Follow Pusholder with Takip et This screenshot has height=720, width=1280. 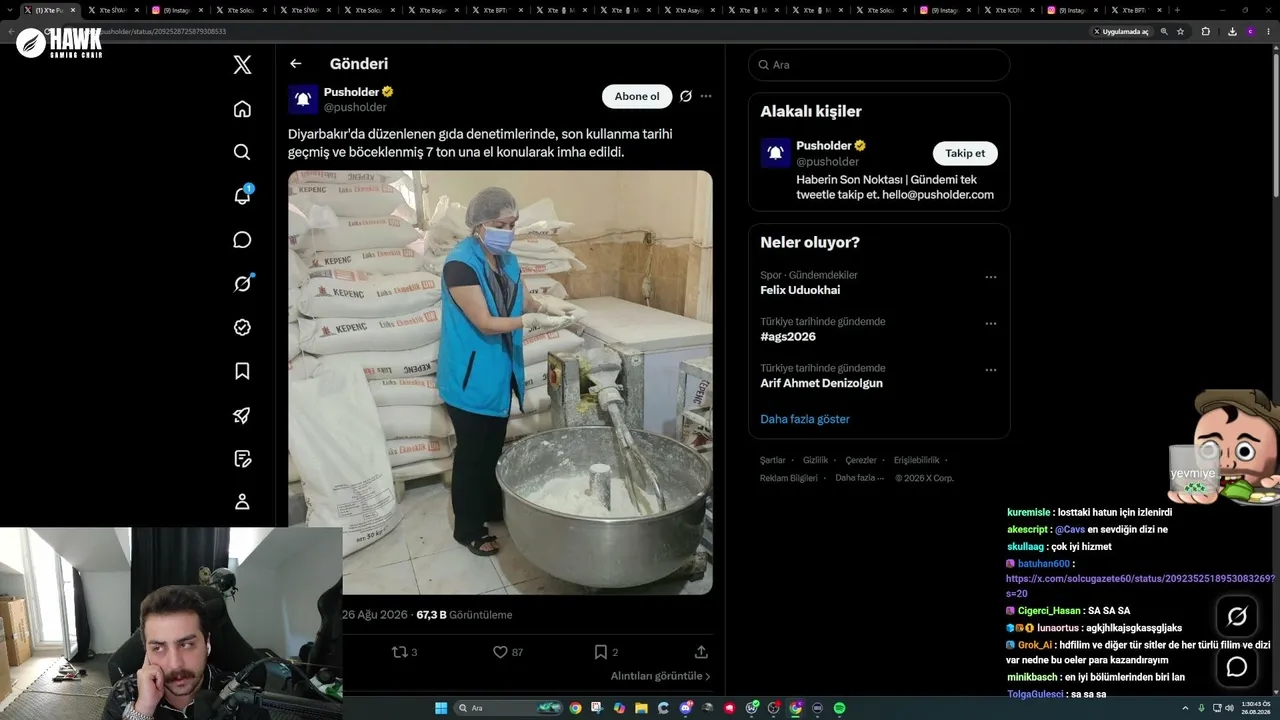pos(965,153)
